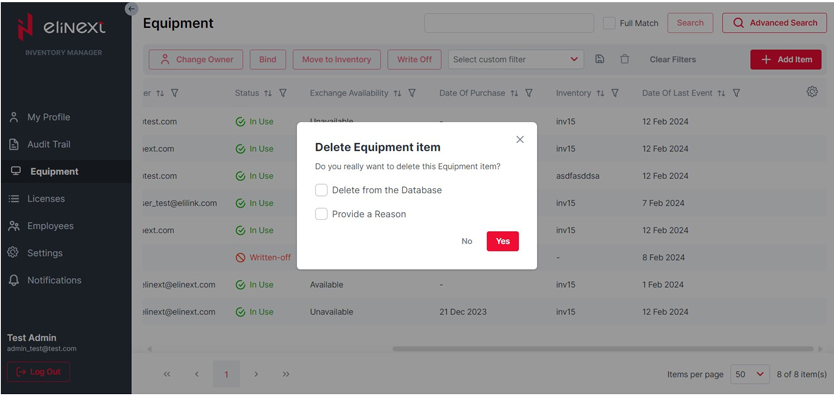Filter the Date Of Purchase column
The width and height of the screenshot is (834, 396).
tap(529, 93)
